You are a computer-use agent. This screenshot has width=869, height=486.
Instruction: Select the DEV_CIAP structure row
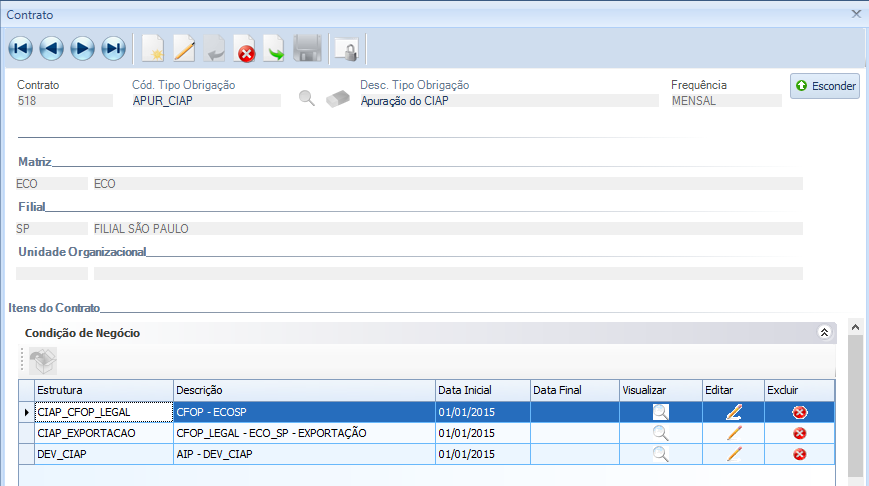coord(102,454)
